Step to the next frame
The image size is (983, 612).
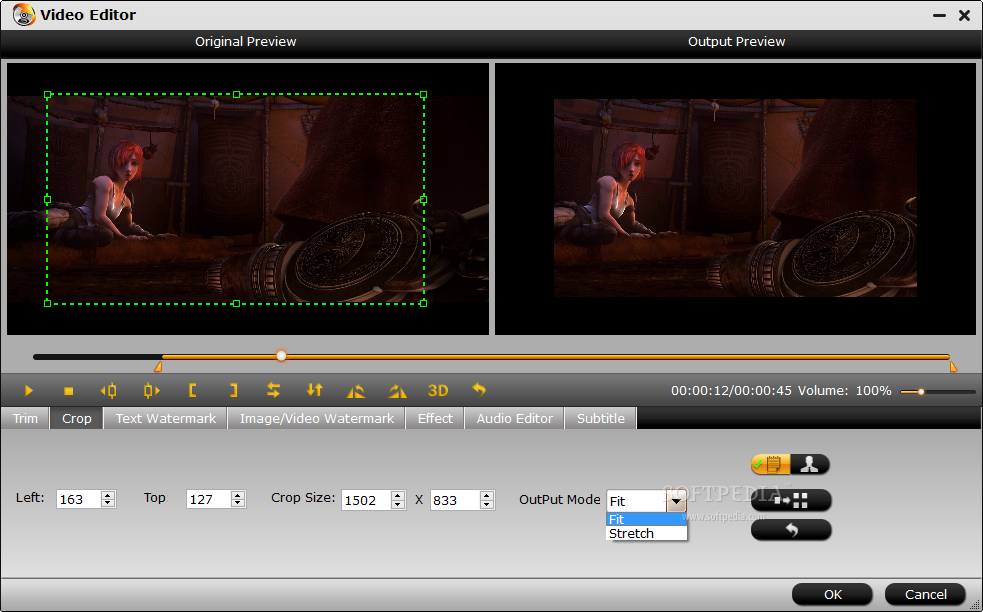[151, 391]
